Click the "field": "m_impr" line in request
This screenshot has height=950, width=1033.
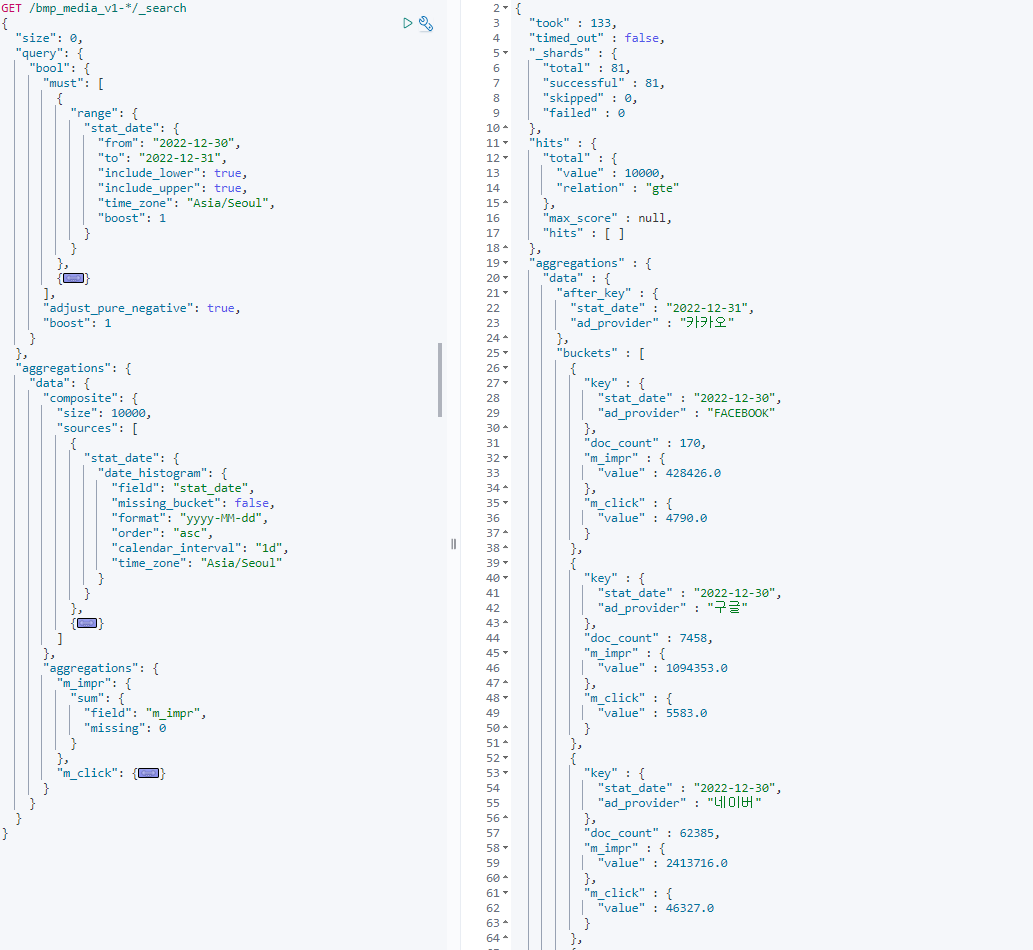145,713
